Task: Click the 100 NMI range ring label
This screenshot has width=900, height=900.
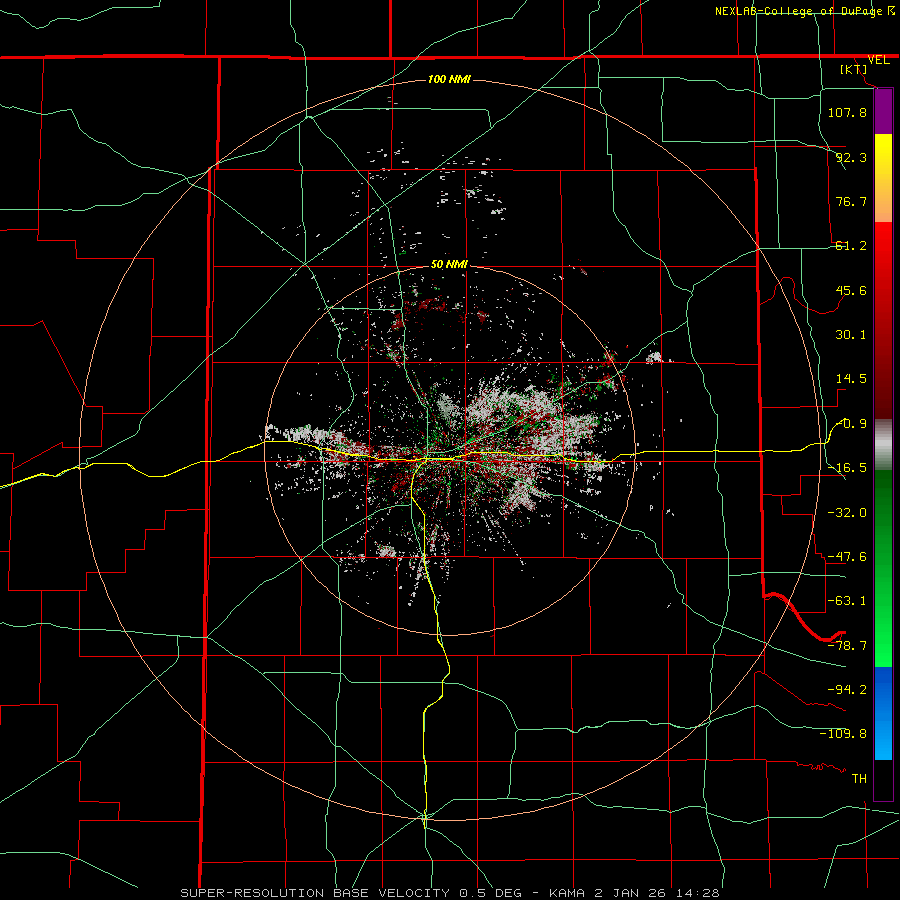Action: [449, 79]
